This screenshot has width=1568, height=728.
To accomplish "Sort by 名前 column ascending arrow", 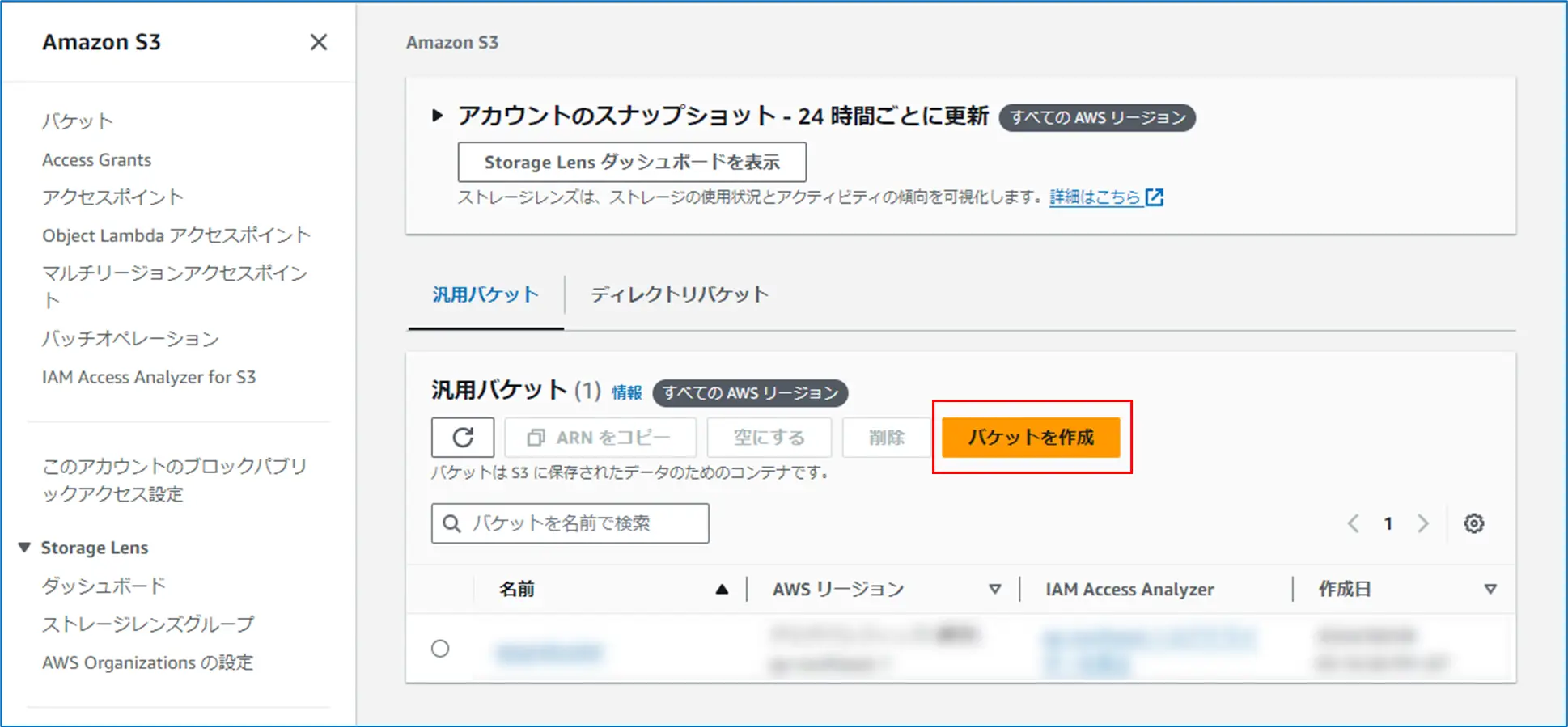I will click(x=722, y=590).
